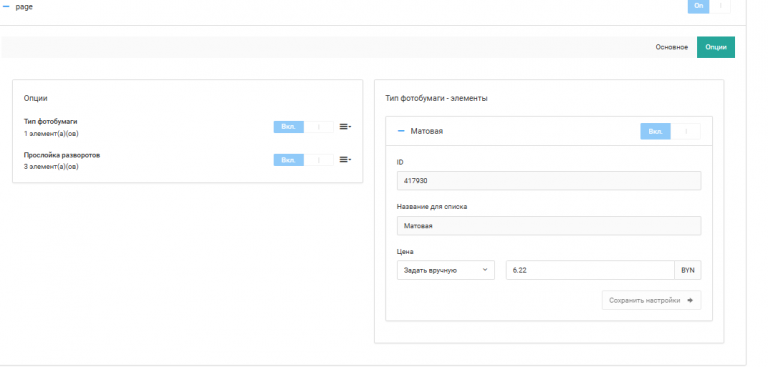Select the Тип фотобумаги option row

[187, 127]
